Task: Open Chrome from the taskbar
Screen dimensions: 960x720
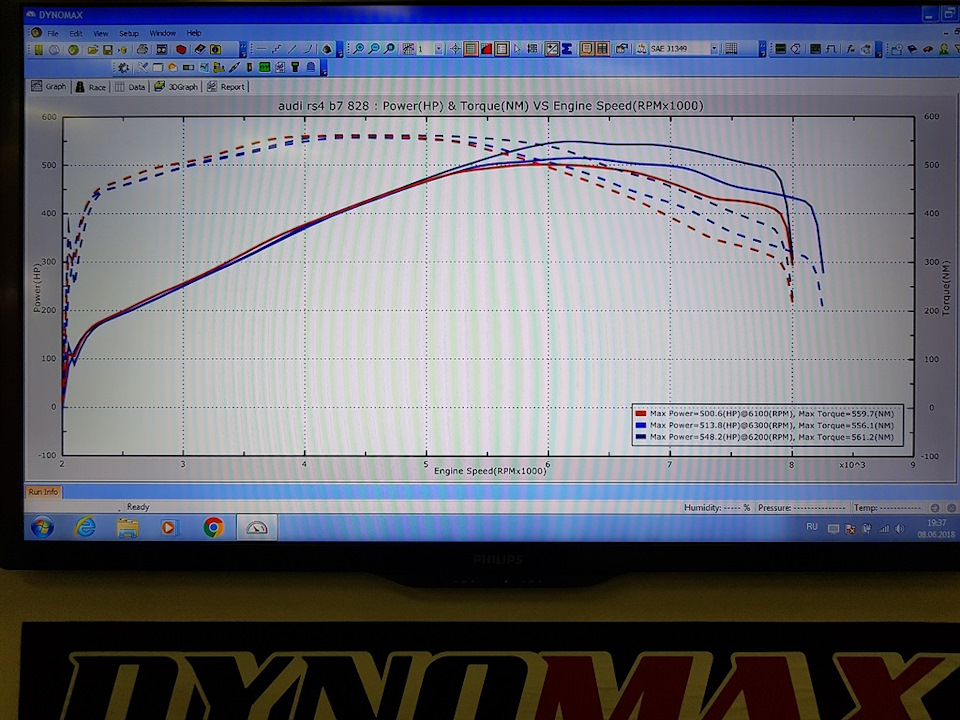Action: coord(213,527)
